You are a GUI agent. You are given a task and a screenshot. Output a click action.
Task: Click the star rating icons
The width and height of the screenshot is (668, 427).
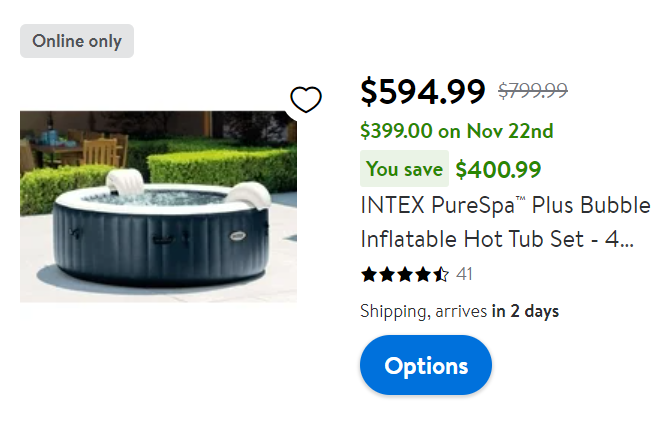click(x=405, y=274)
